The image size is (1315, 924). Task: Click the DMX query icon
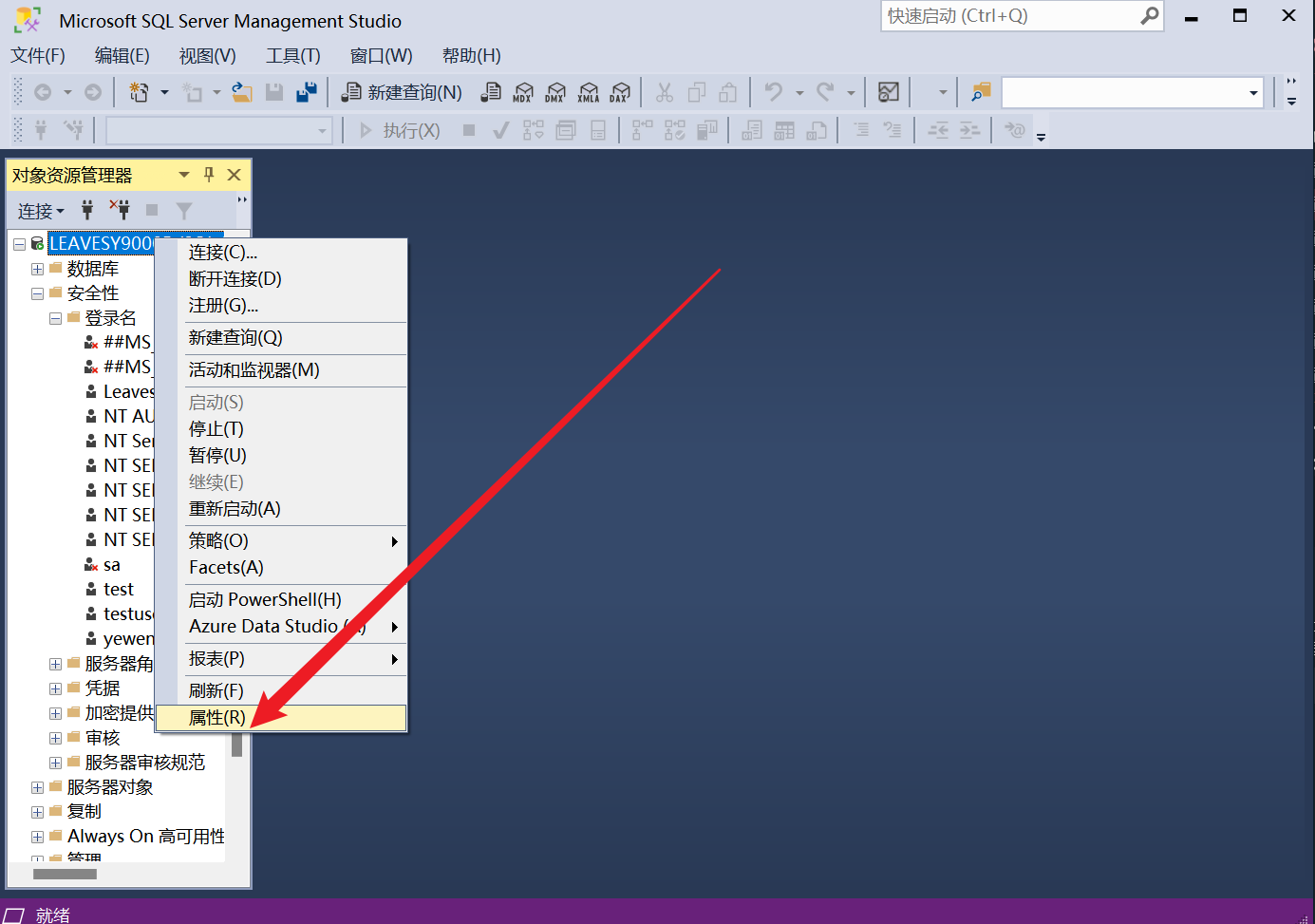(555, 92)
